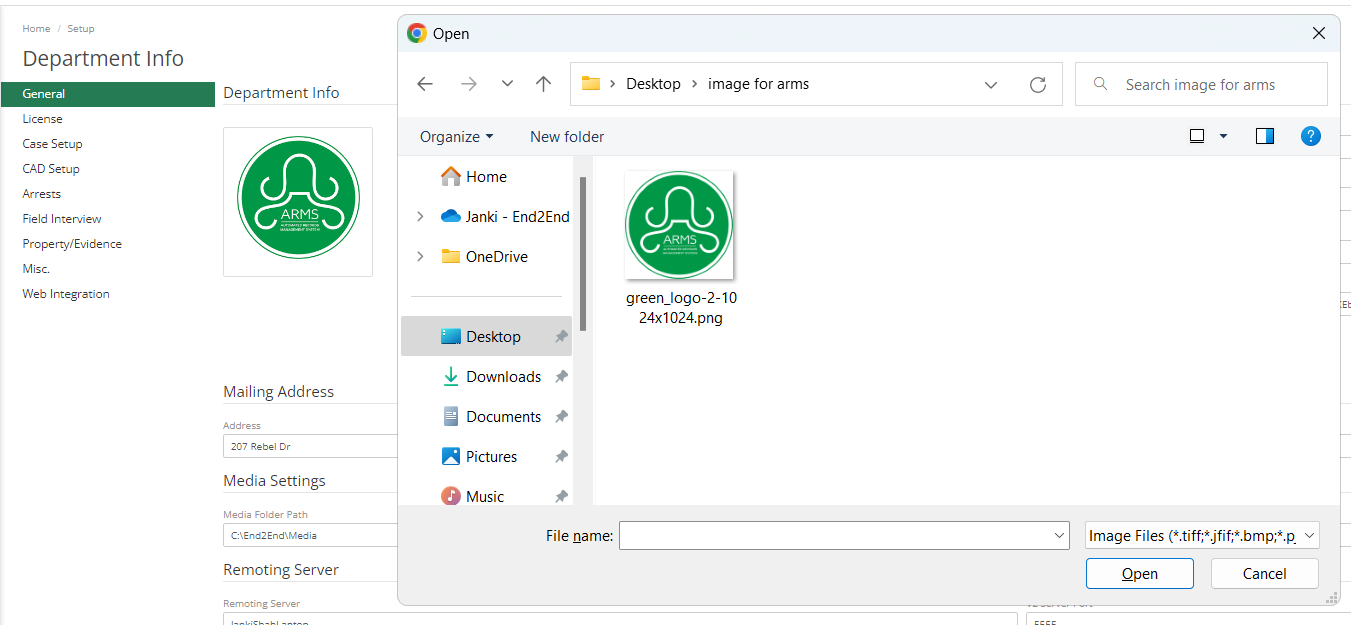
Task: Click the Open button
Action: pyautogui.click(x=1139, y=573)
